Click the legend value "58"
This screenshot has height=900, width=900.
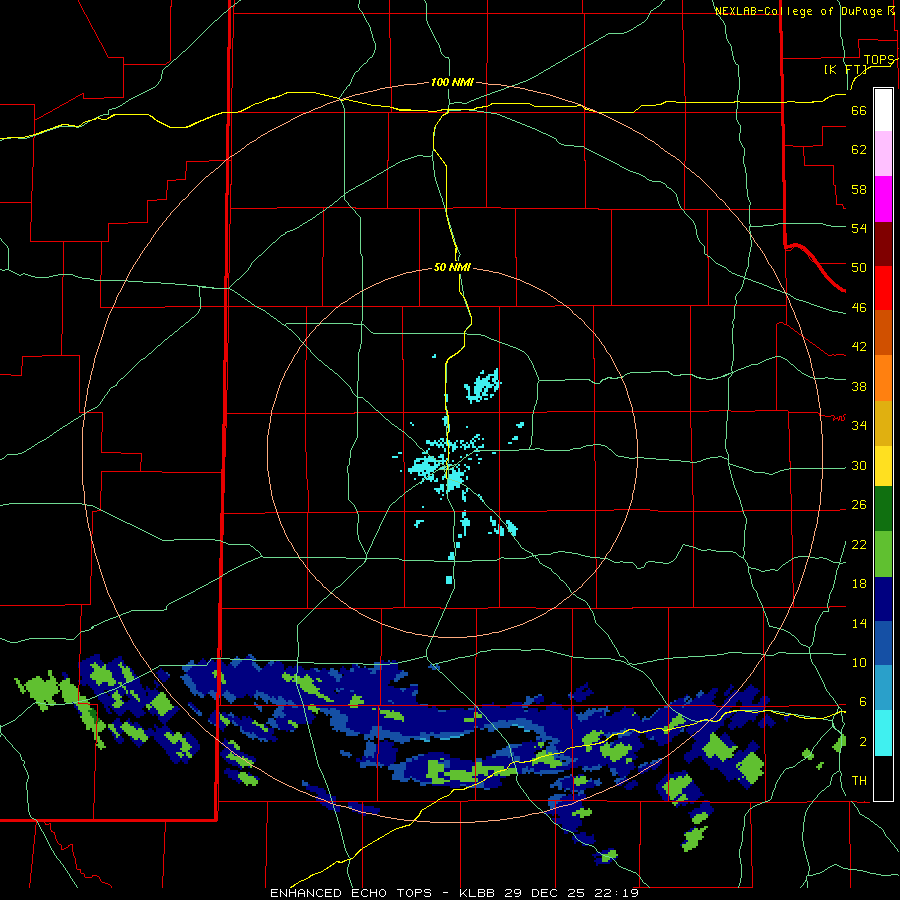coord(859,189)
